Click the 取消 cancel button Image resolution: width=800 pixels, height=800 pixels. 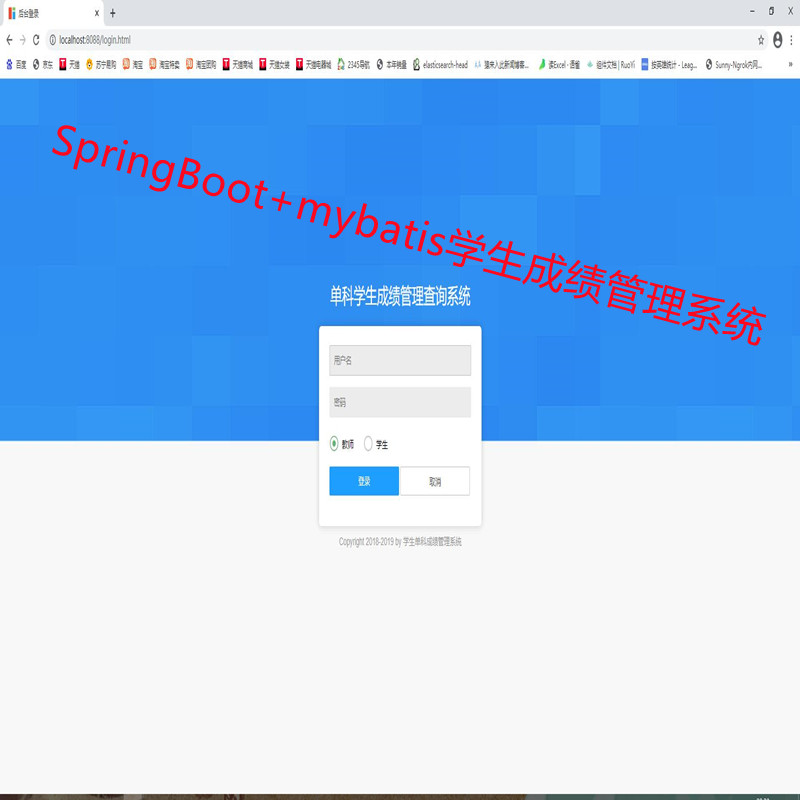pos(435,481)
